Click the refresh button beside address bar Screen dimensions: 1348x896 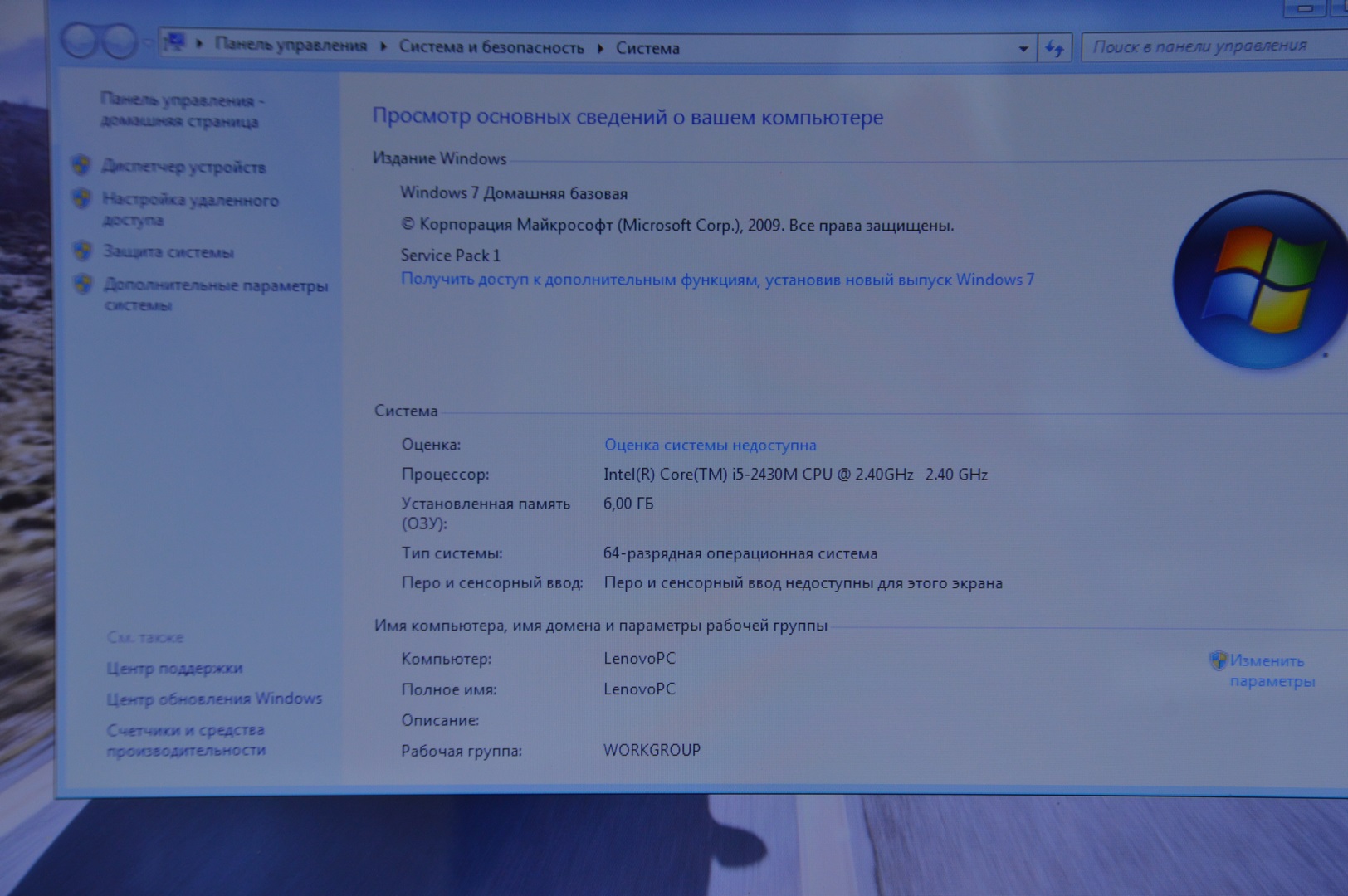[x=1054, y=48]
